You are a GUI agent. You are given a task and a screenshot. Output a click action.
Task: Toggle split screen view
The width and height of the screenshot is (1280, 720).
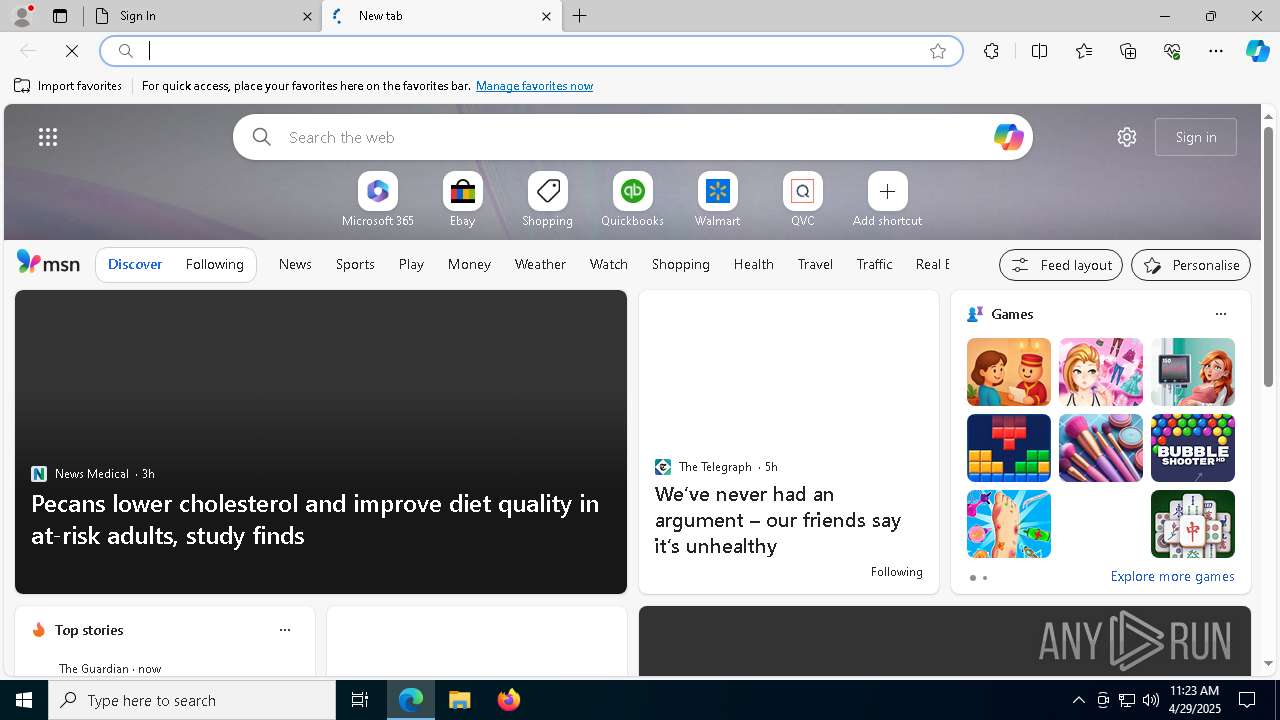(x=1039, y=51)
